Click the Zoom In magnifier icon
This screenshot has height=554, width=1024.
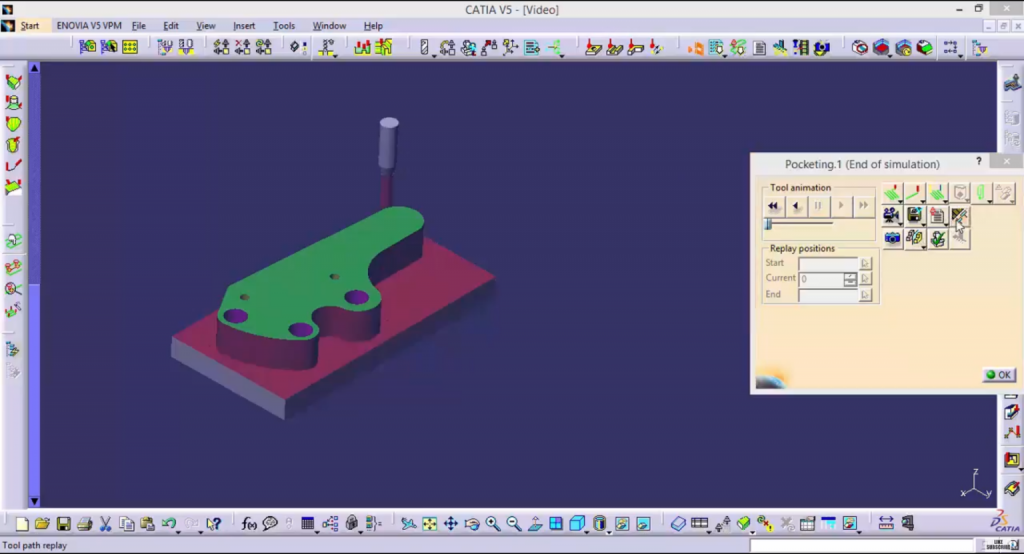[x=493, y=523]
